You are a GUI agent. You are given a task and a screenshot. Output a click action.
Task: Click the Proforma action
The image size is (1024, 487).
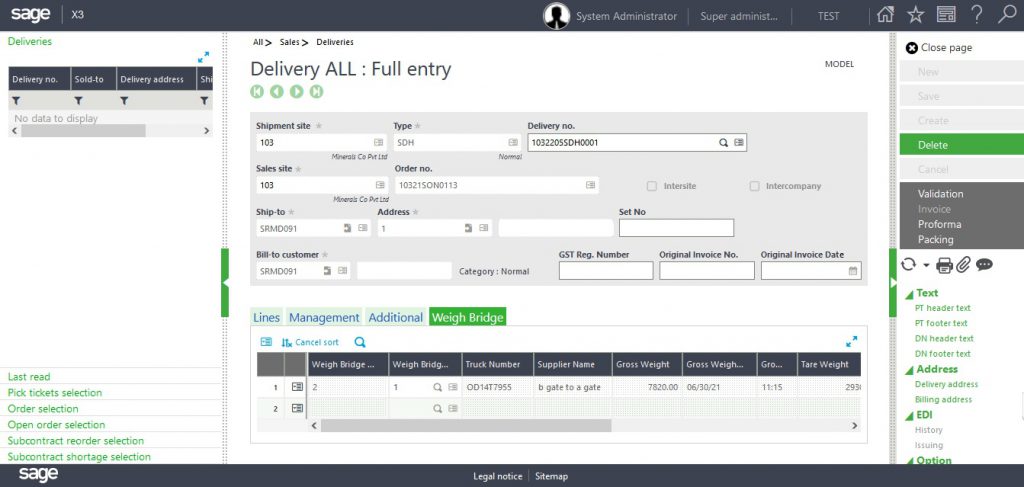(939, 225)
